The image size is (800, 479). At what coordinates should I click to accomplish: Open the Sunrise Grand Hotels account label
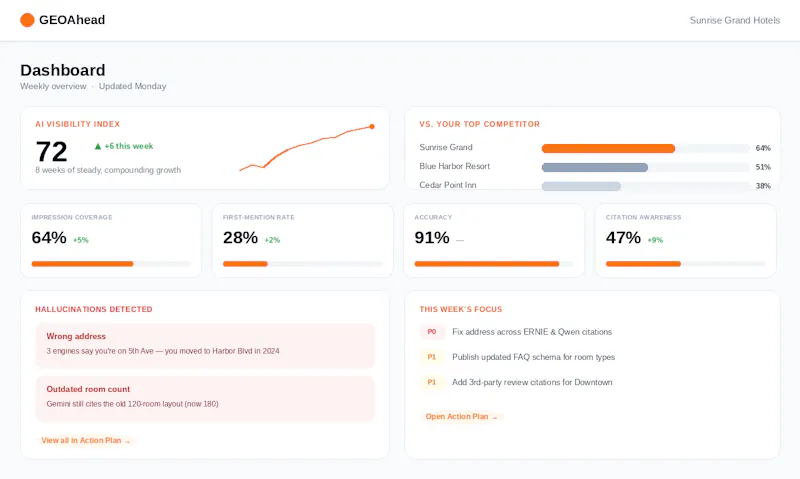coord(735,20)
